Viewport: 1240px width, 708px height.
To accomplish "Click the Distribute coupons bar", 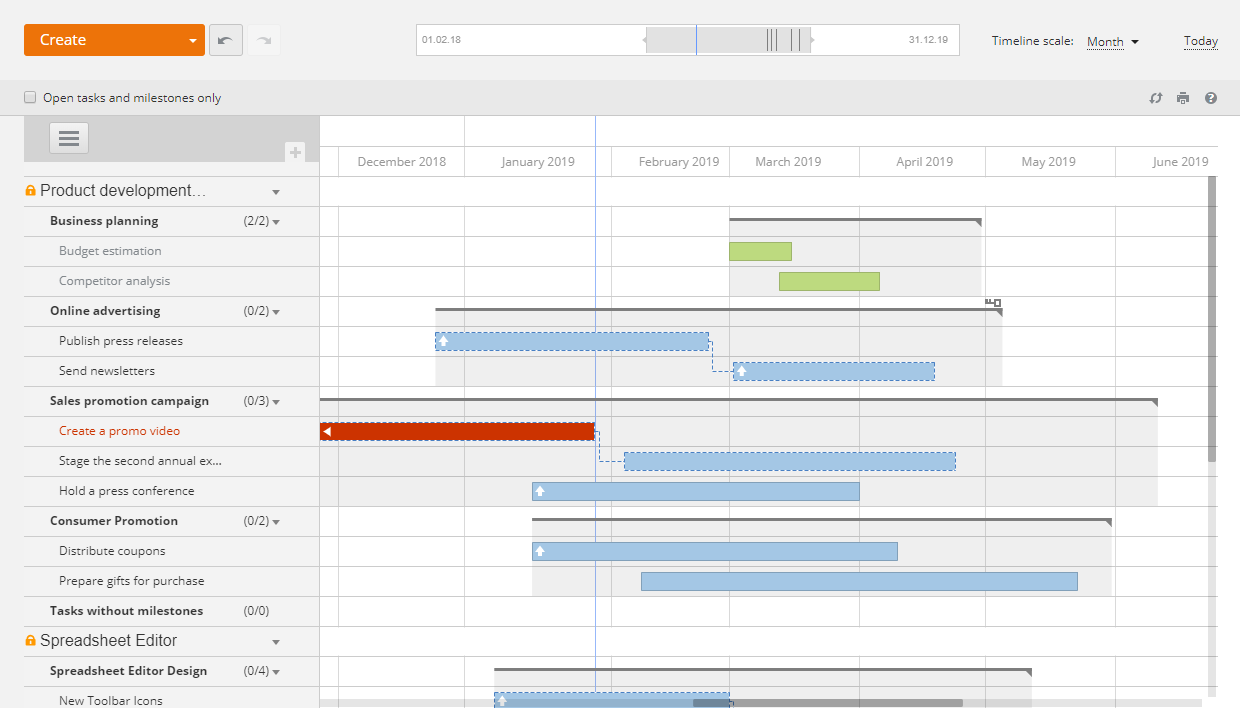I will [715, 551].
